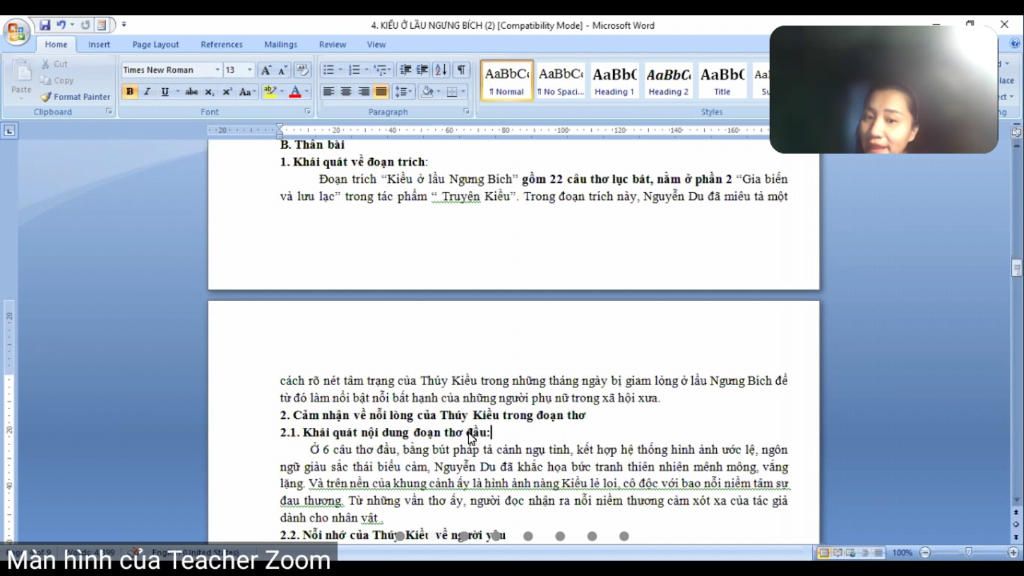Zoom out with minus button

[925, 552]
